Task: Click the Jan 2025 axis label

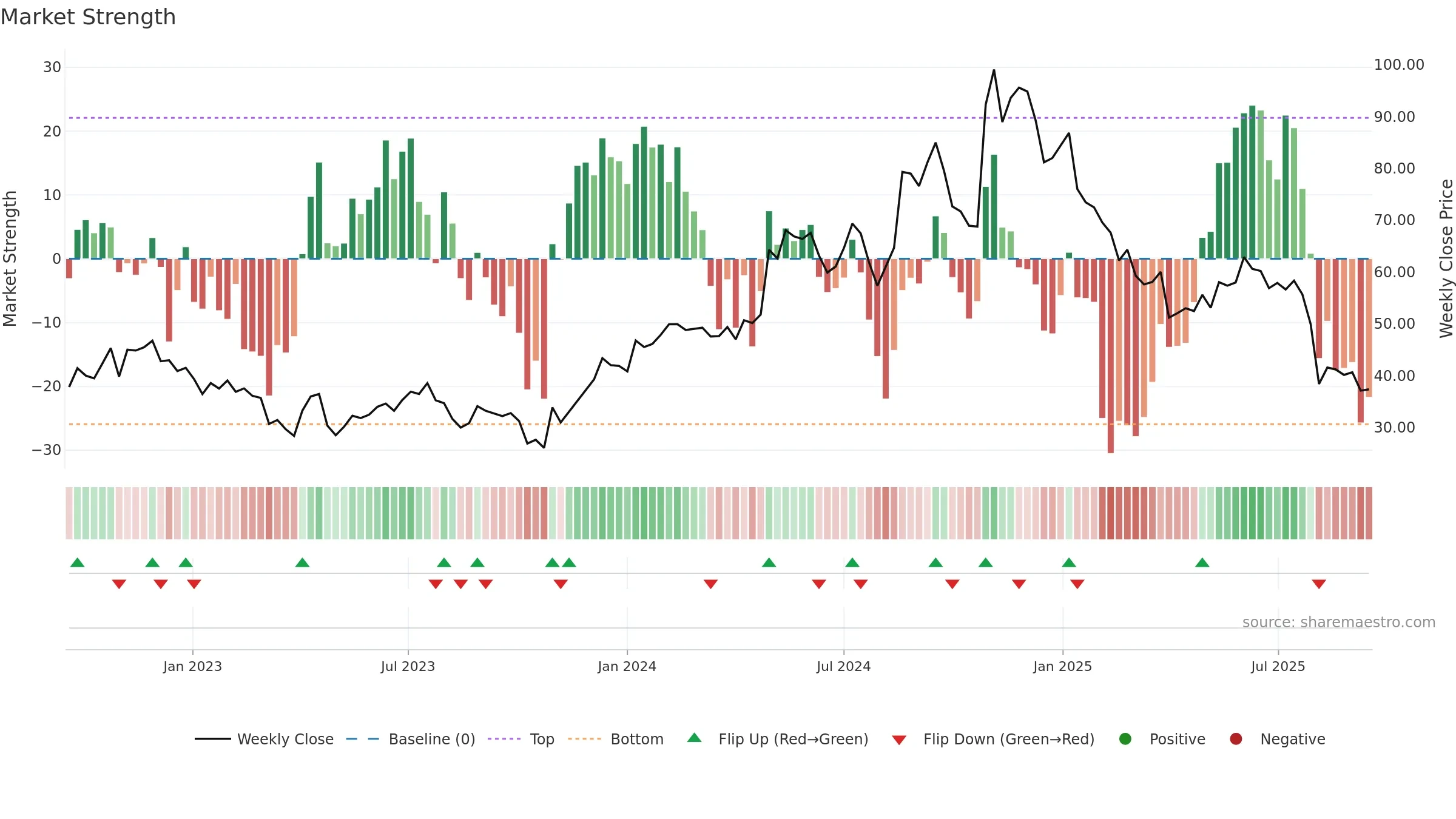Action: pos(1062,667)
